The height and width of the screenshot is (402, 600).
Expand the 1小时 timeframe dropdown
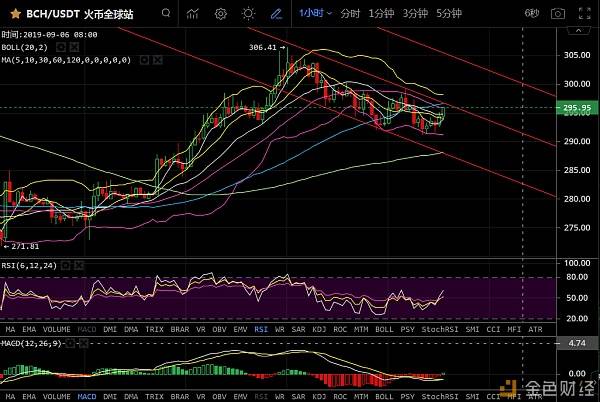tap(315, 14)
